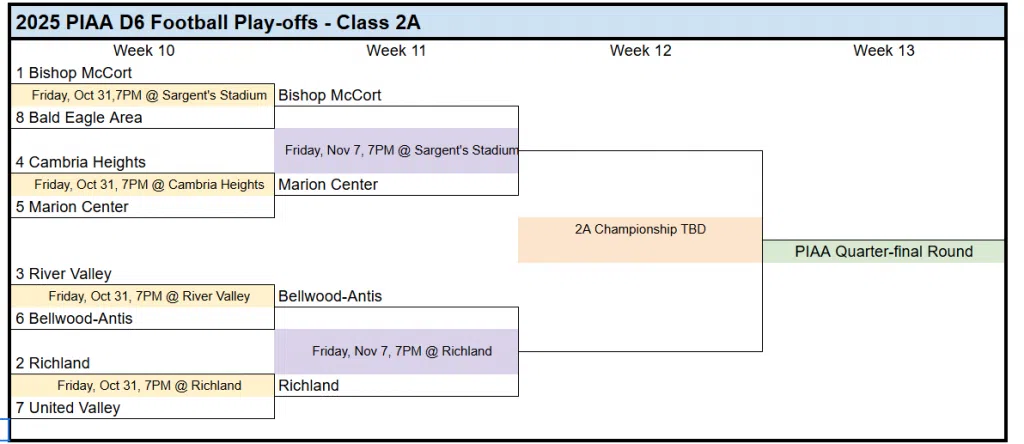Screen dimensions: 1024x444
Task: Click the 2A Championship TBD cell
Action: [x=640, y=230]
